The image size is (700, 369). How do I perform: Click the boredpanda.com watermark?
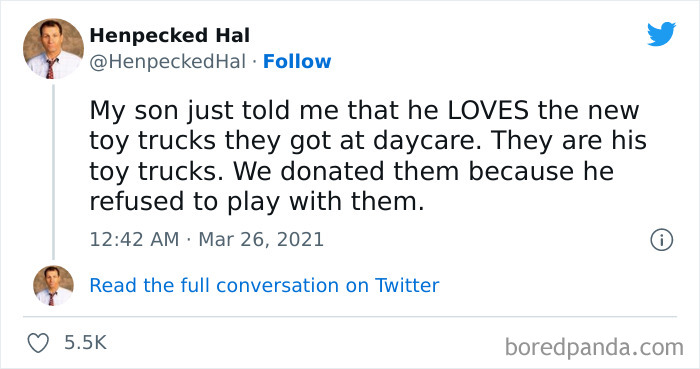click(594, 347)
